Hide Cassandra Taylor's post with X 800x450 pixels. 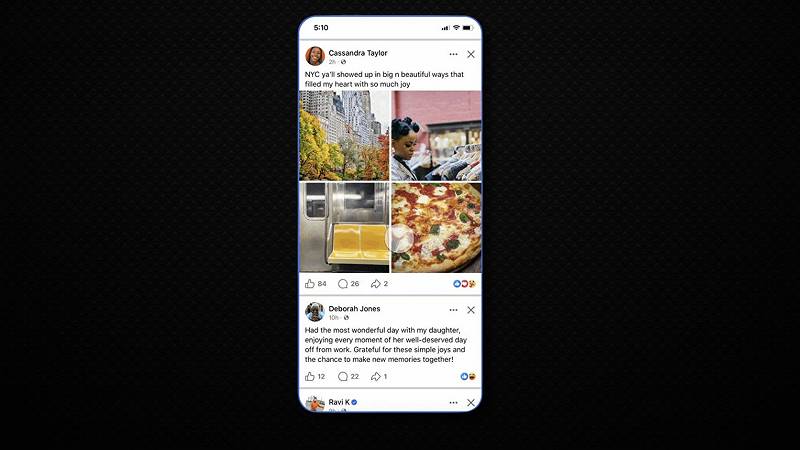(471, 54)
